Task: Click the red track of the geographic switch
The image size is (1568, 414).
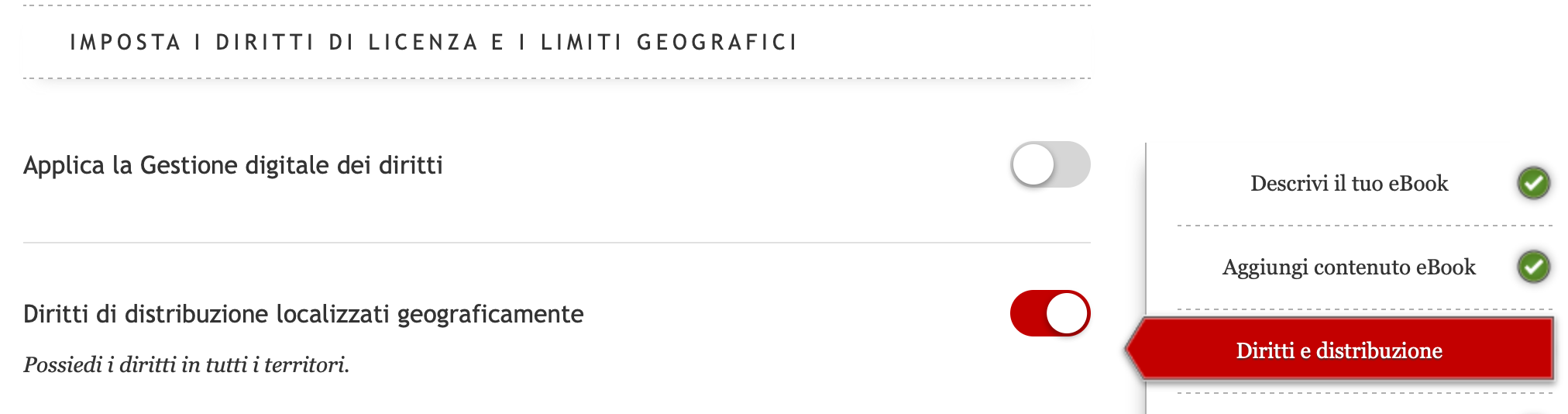Action: click(1027, 313)
